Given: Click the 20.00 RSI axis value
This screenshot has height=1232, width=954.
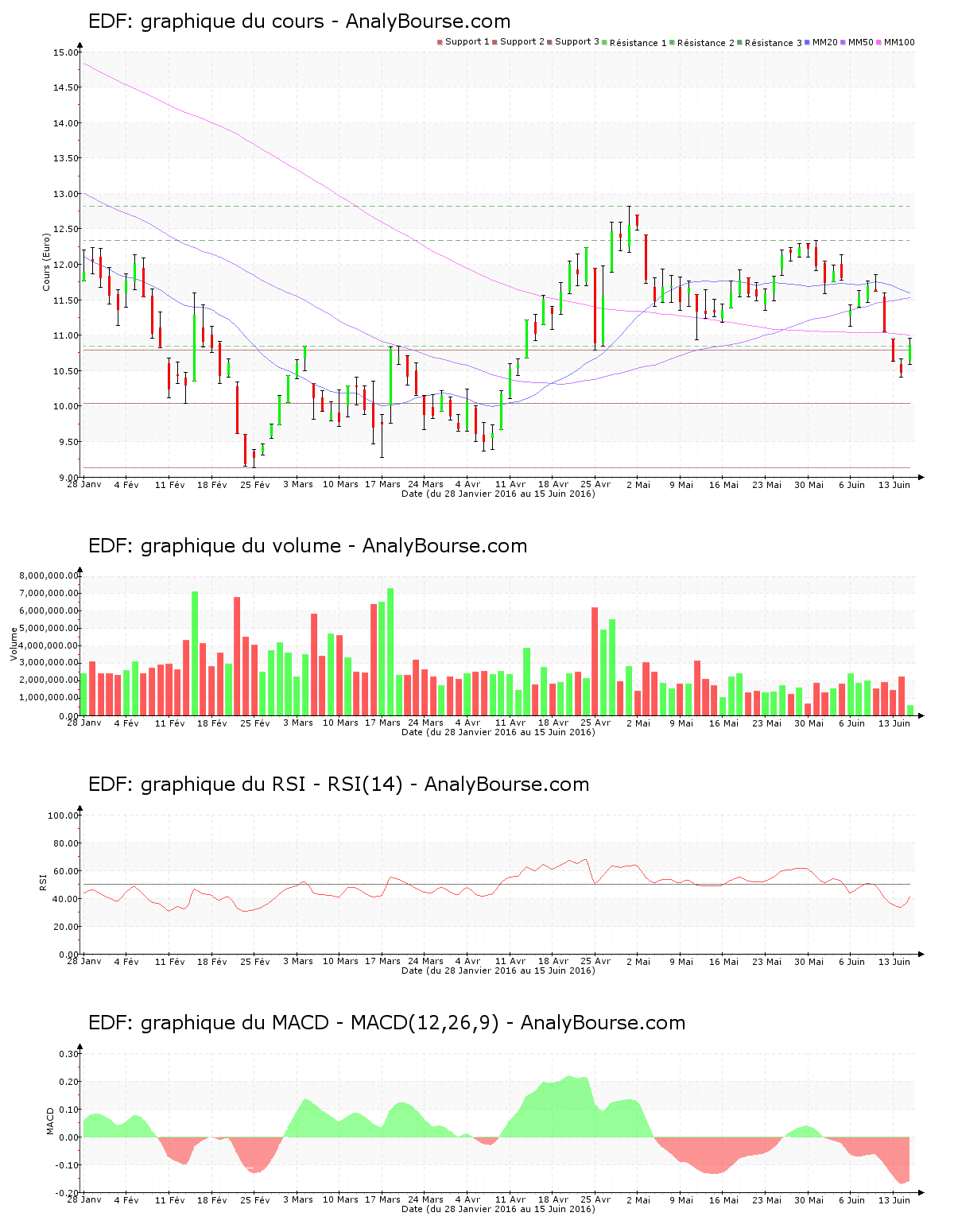Looking at the screenshot, I should click(x=66, y=927).
